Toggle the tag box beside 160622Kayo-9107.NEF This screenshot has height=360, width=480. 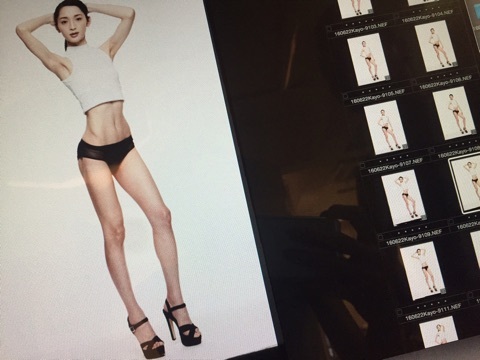click(x=362, y=165)
